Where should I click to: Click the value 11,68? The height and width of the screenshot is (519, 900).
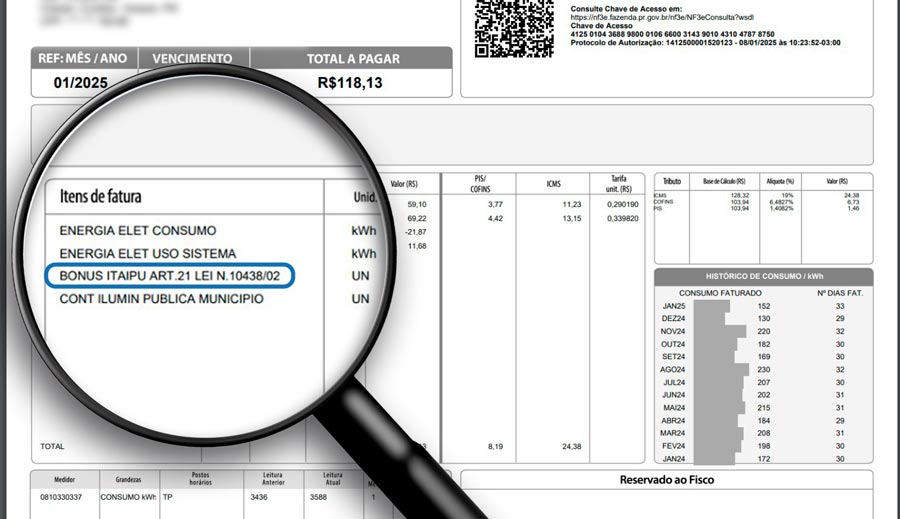click(x=417, y=246)
